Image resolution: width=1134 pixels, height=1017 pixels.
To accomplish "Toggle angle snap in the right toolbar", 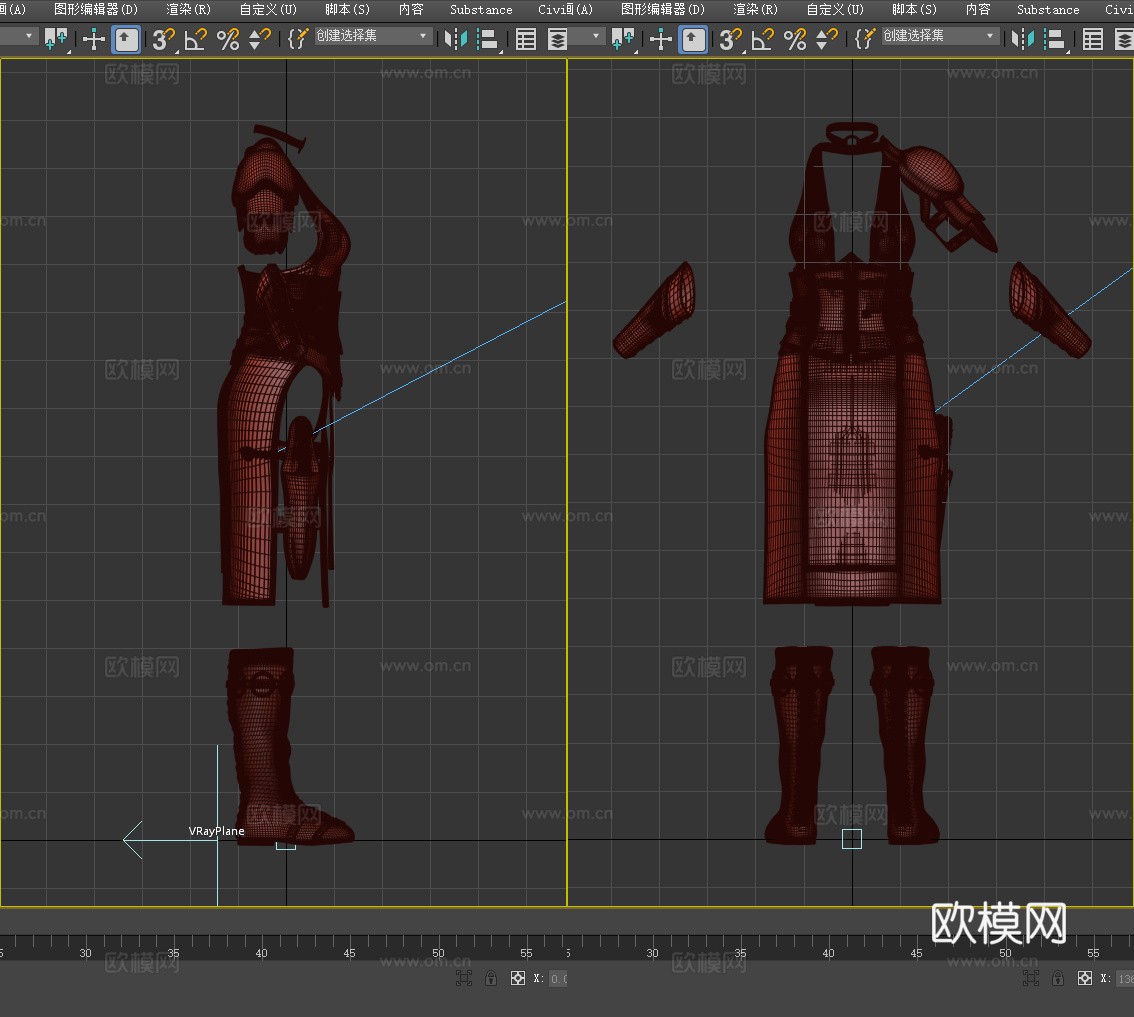I will [x=762, y=39].
